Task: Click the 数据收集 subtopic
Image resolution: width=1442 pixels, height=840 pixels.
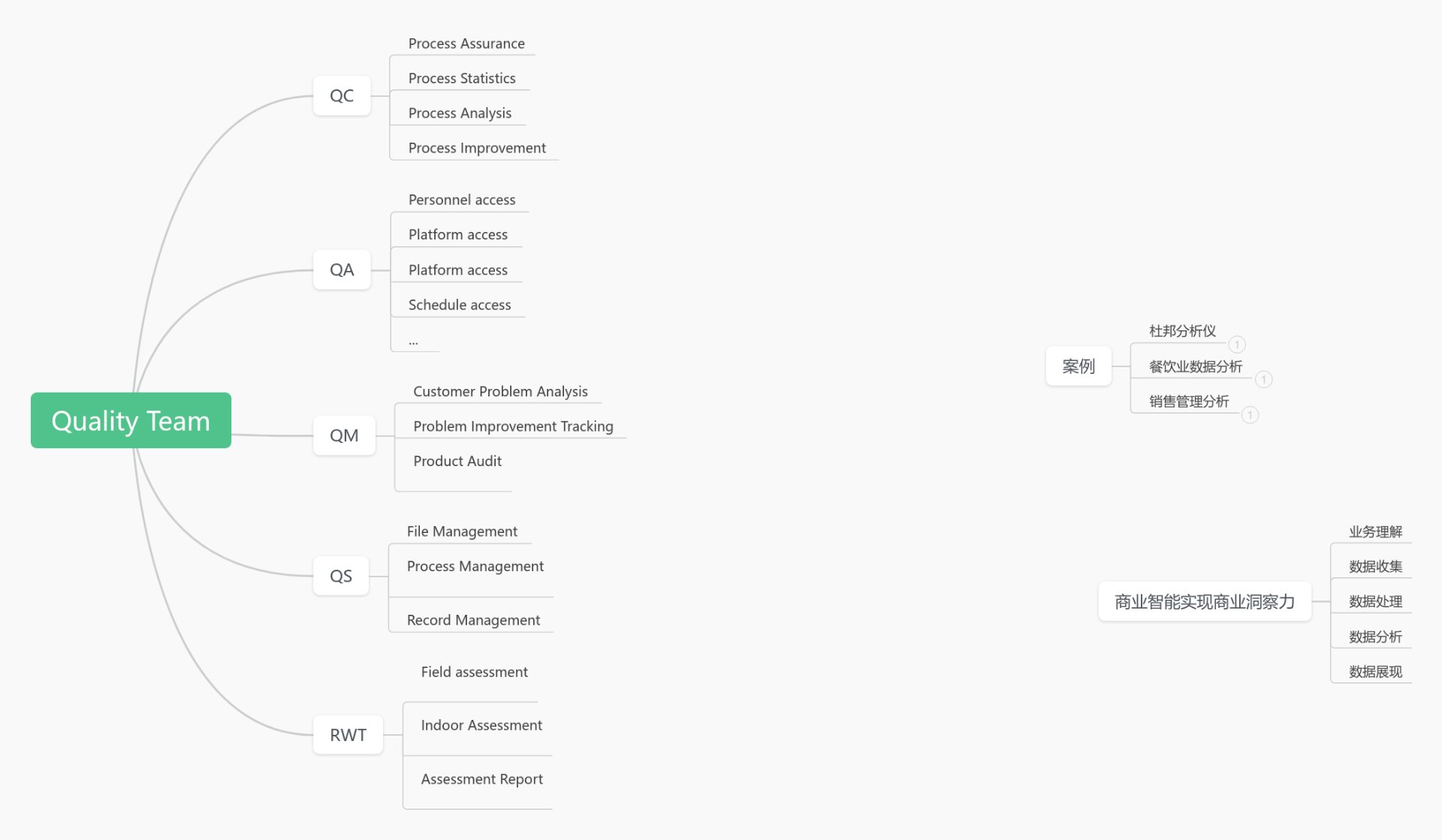Action: click(1375, 567)
